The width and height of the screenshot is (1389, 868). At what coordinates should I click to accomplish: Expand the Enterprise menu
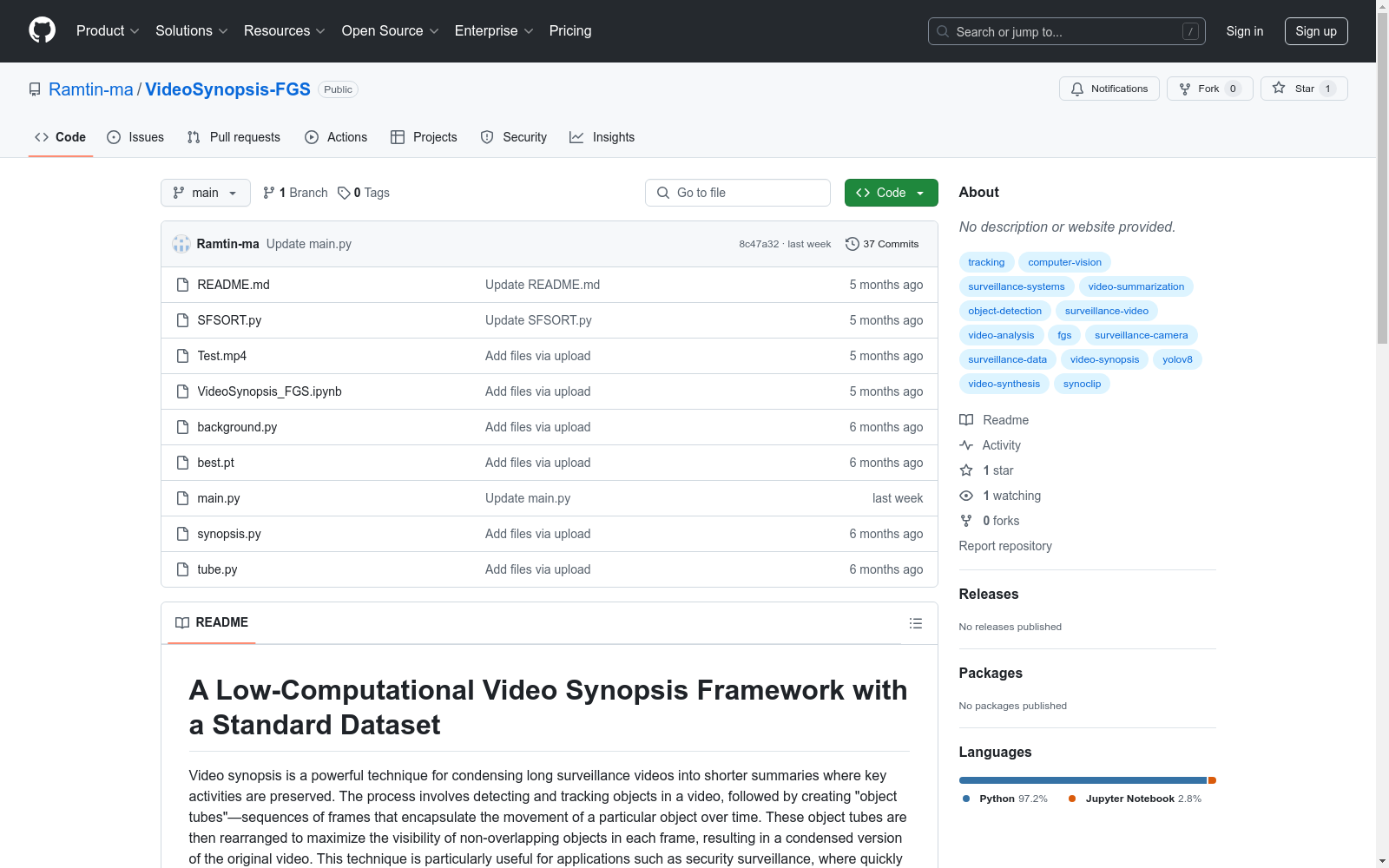click(x=494, y=31)
